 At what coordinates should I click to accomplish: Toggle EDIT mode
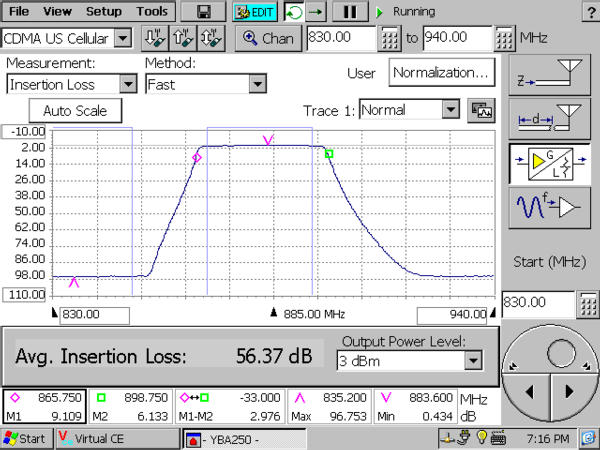tap(254, 12)
